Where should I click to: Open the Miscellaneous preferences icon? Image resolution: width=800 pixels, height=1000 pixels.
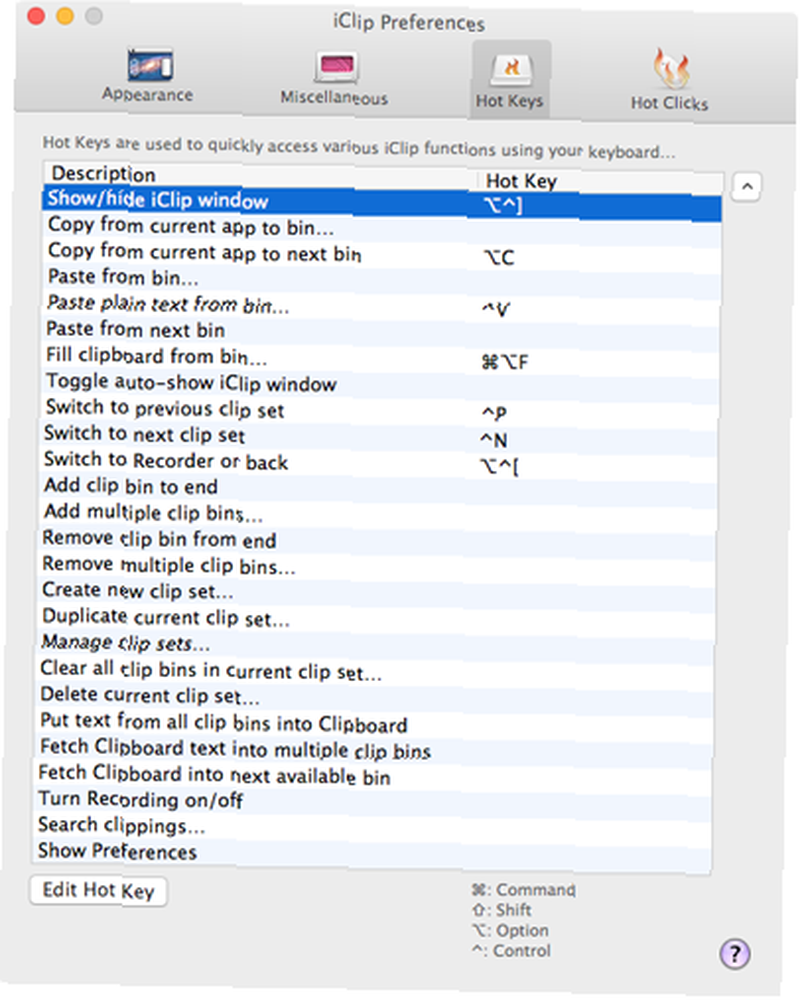pyautogui.click(x=336, y=68)
